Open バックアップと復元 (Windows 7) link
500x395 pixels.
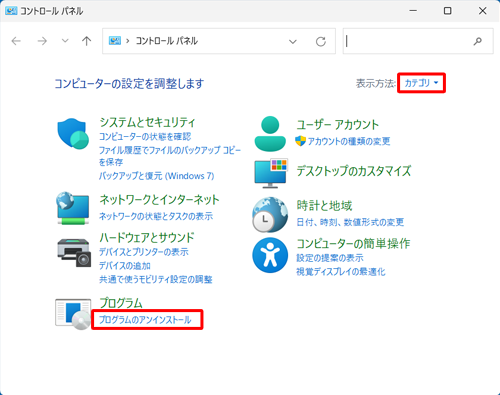(157, 176)
